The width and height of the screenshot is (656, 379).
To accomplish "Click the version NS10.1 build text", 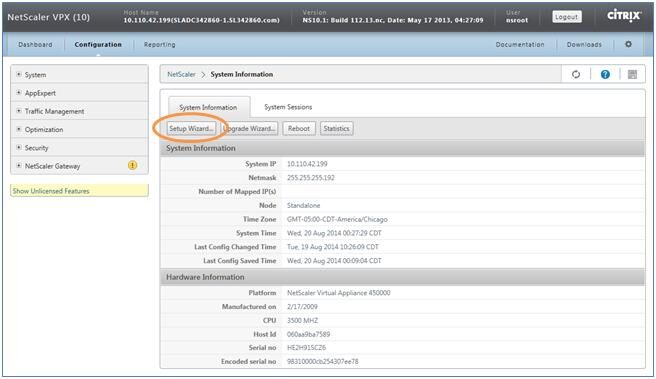I will (393, 20).
